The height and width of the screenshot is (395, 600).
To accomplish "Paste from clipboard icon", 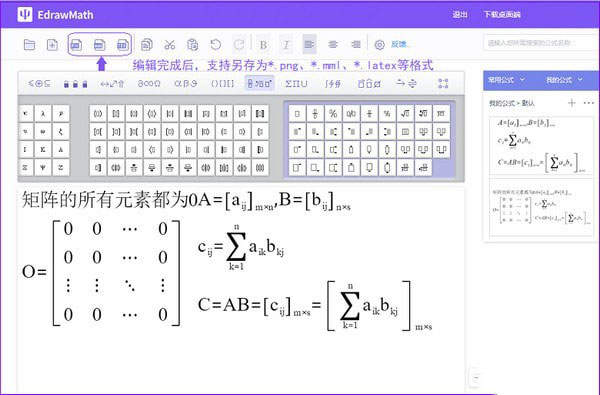I will pos(192,45).
